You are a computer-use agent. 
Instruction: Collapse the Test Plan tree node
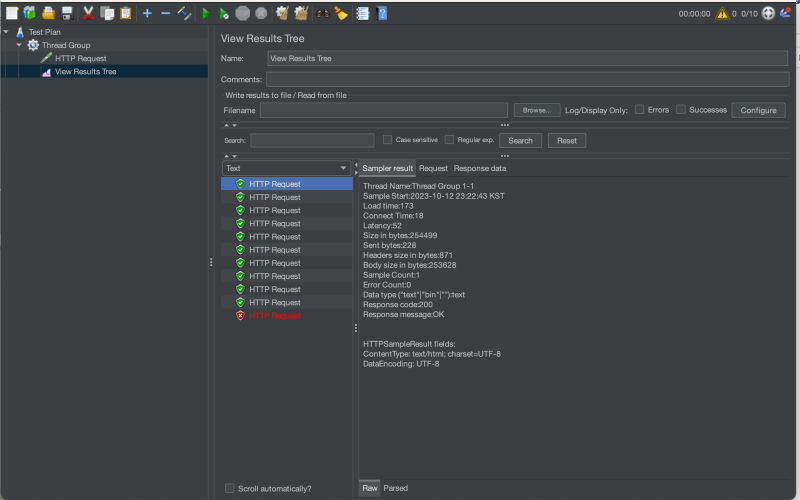[6, 32]
